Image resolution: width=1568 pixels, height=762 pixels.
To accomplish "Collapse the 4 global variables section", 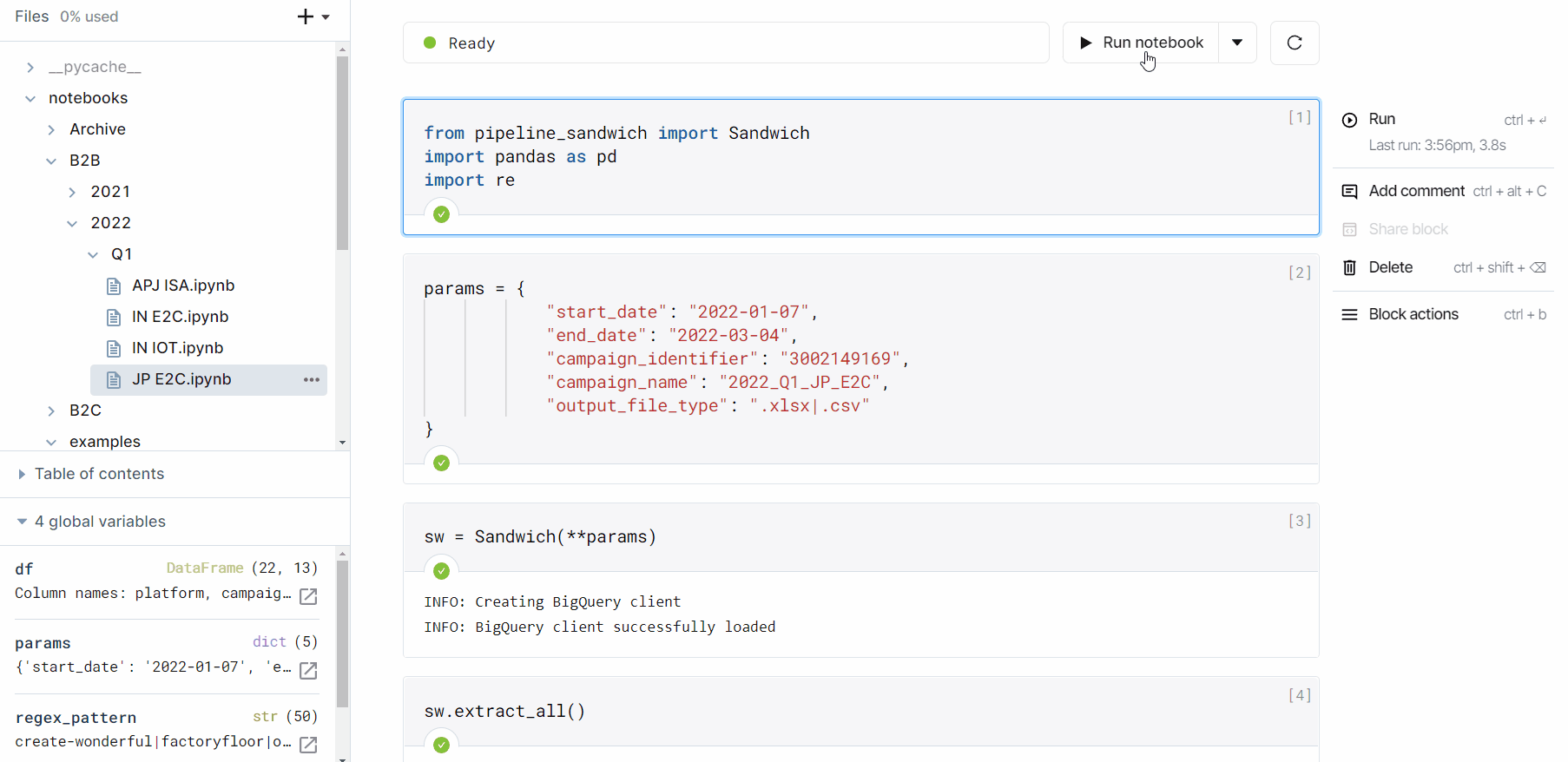I will [23, 522].
